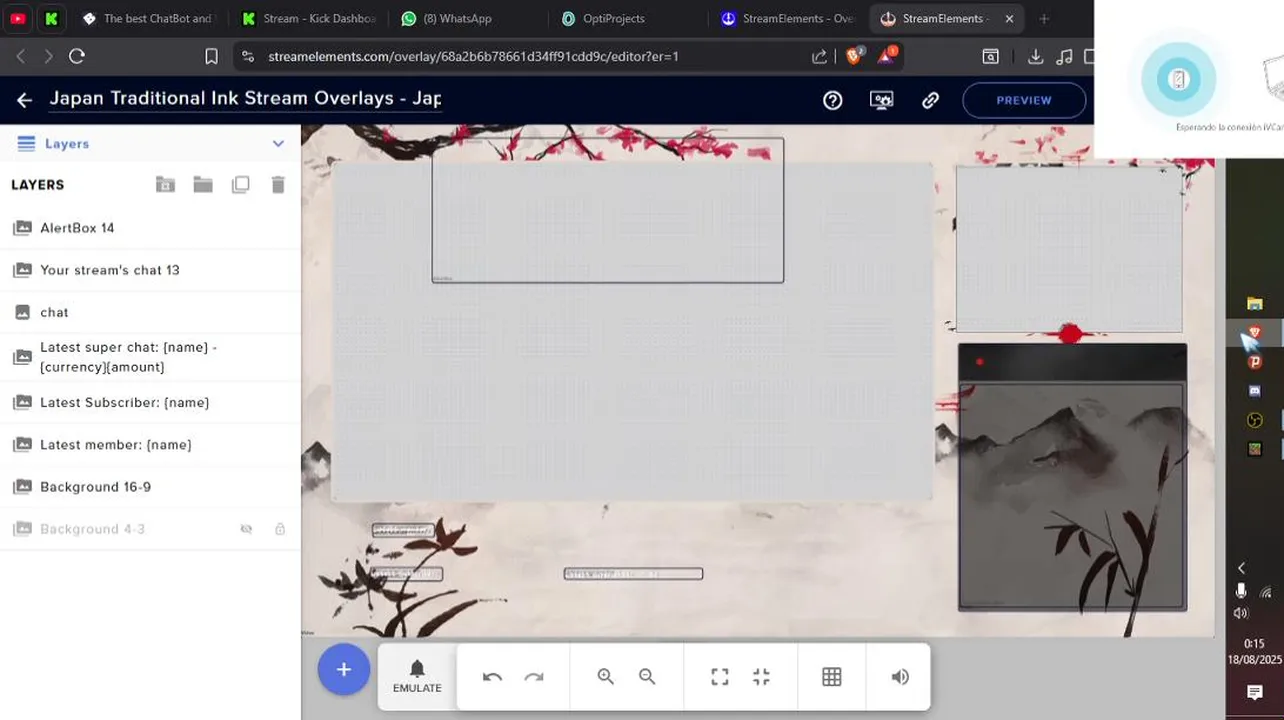Toggle the overlay sound speaker

pos(900,677)
